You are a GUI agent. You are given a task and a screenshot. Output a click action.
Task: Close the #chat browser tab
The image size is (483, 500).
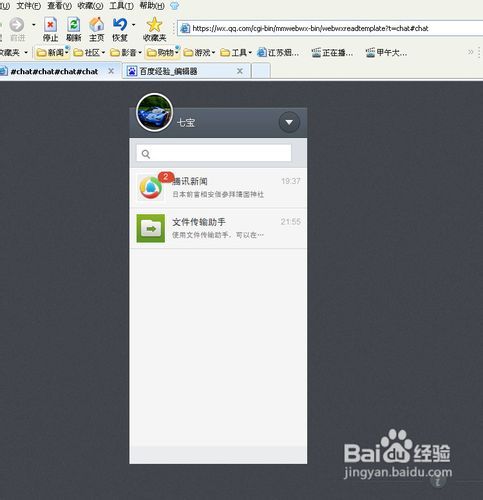click(x=111, y=71)
